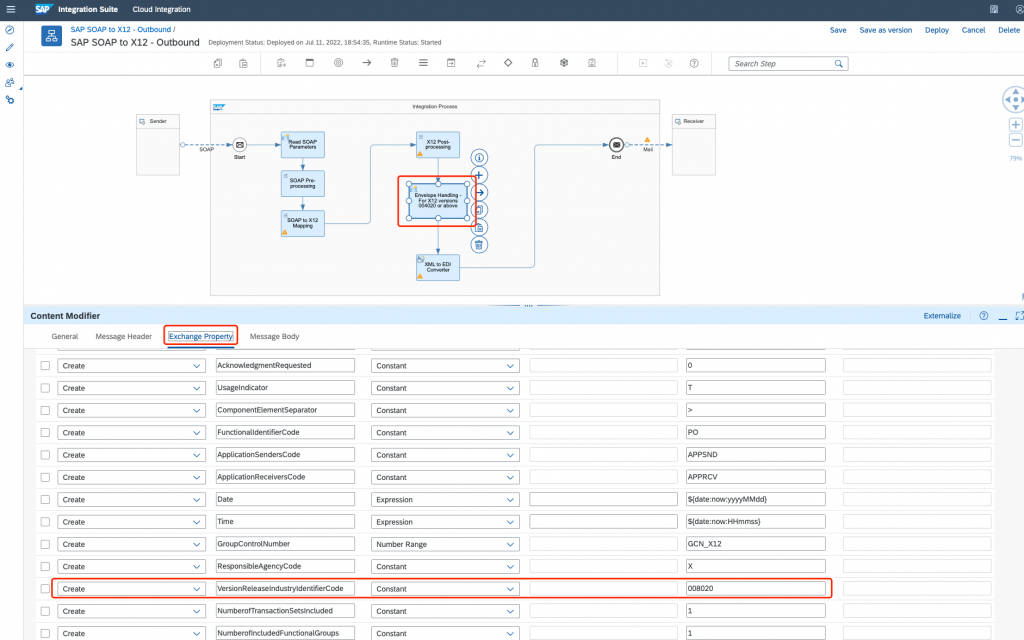
Task: Click the Copy icon in the palette toolbar
Action: [217, 63]
